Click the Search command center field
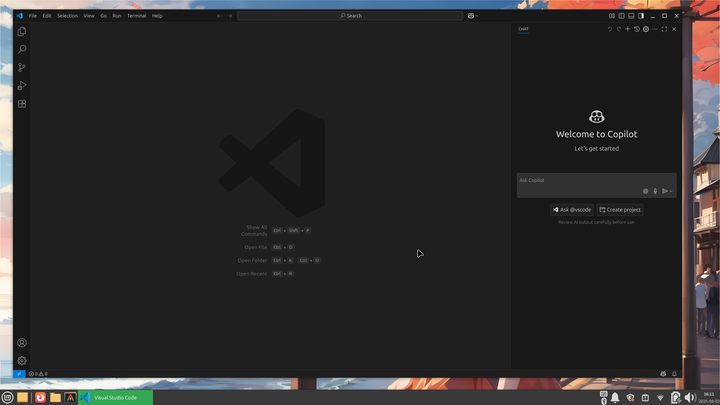 (x=350, y=16)
